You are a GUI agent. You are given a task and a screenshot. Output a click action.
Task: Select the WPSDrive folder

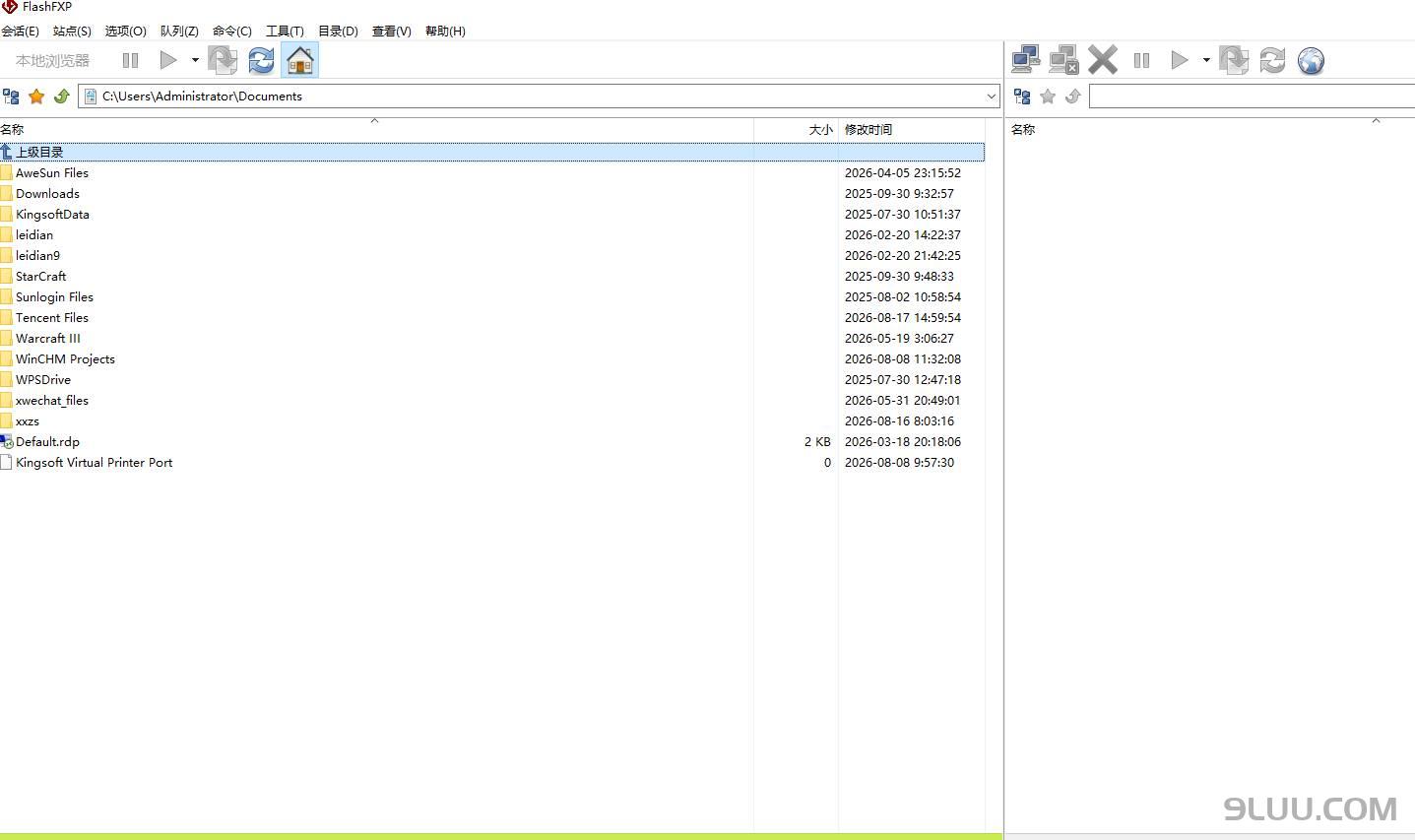[492, 380]
